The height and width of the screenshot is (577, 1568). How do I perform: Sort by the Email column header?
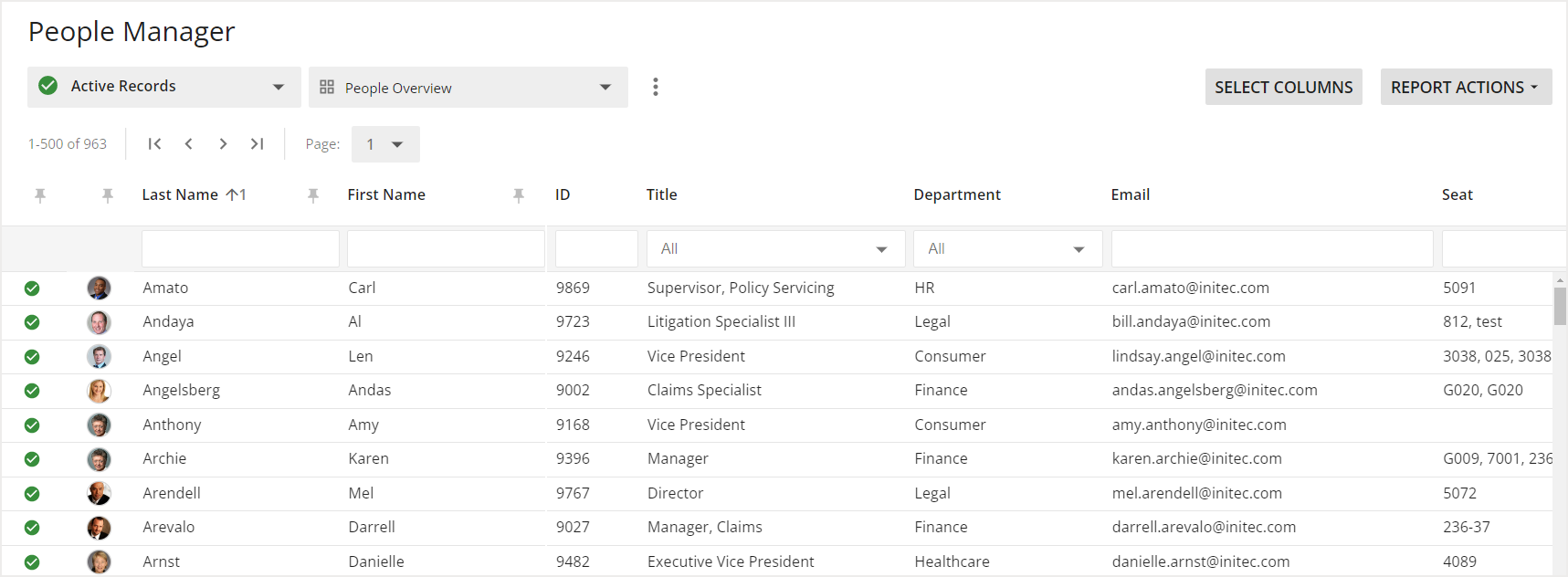point(1130,194)
